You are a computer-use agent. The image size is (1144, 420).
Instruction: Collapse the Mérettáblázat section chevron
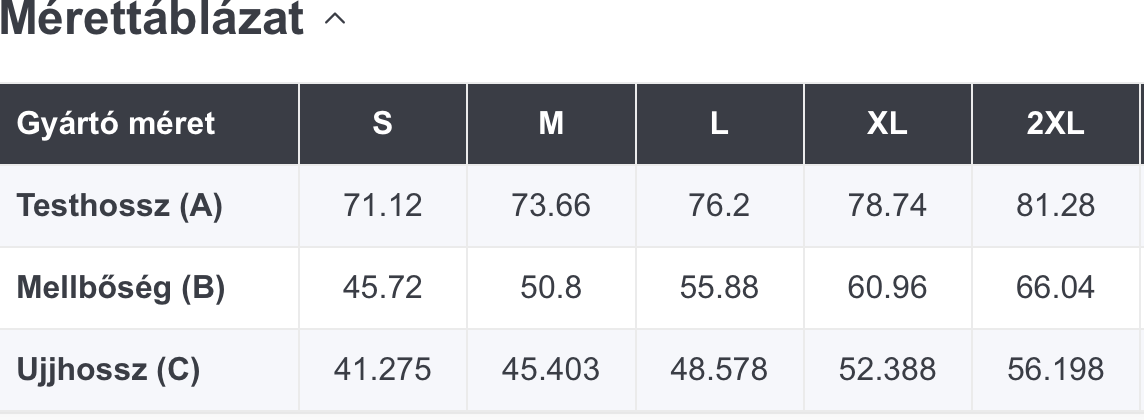point(335,19)
